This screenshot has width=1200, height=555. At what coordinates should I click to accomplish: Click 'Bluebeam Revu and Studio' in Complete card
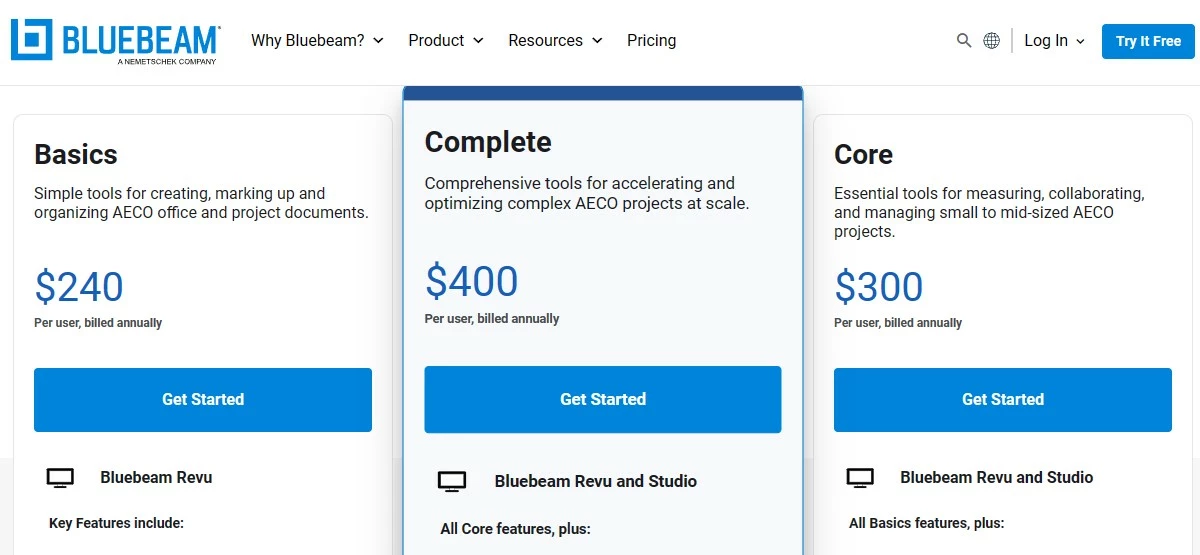point(596,482)
